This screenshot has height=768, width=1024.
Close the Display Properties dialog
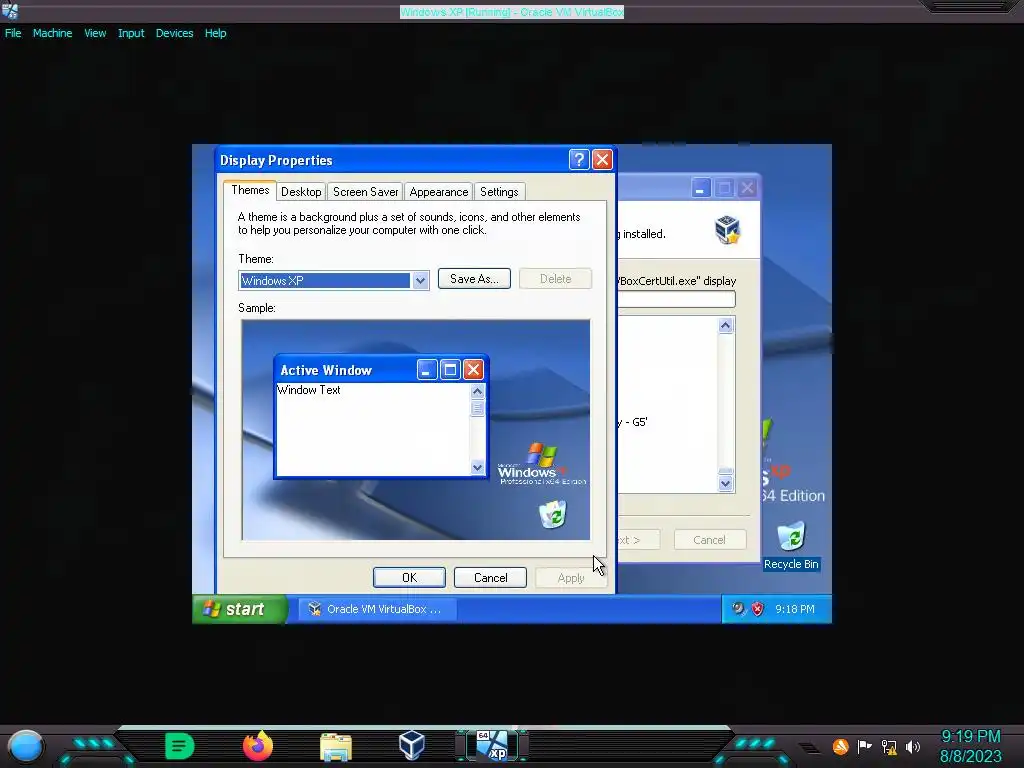(x=602, y=160)
